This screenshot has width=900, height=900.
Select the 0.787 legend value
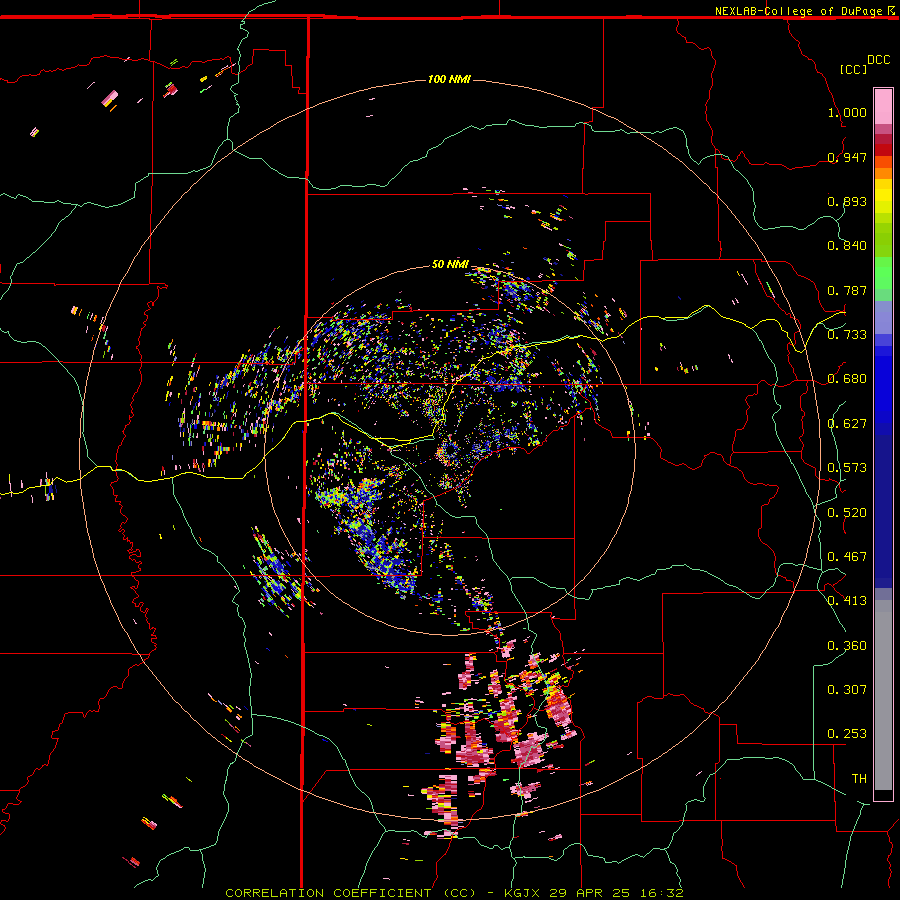(x=847, y=290)
